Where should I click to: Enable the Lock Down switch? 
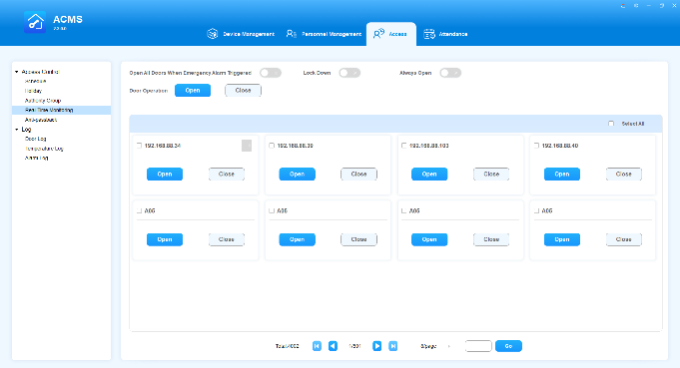pos(350,73)
